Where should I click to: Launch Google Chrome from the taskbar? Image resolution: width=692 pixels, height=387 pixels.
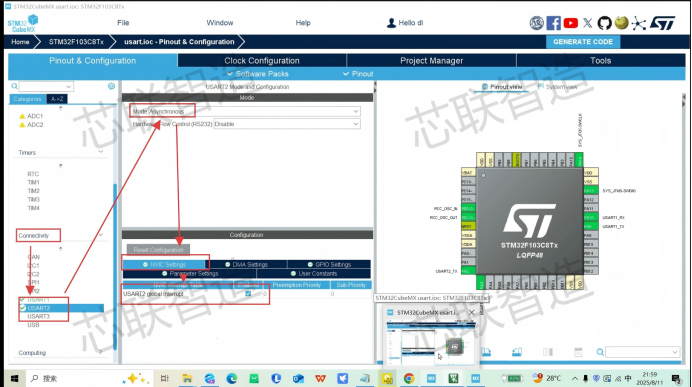(x=409, y=379)
